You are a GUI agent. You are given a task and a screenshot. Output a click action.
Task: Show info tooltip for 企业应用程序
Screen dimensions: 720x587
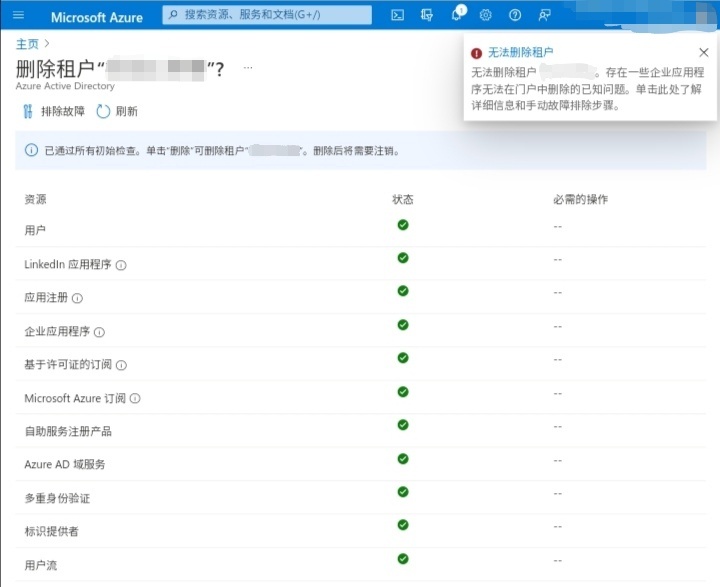pyautogui.click(x=99, y=332)
